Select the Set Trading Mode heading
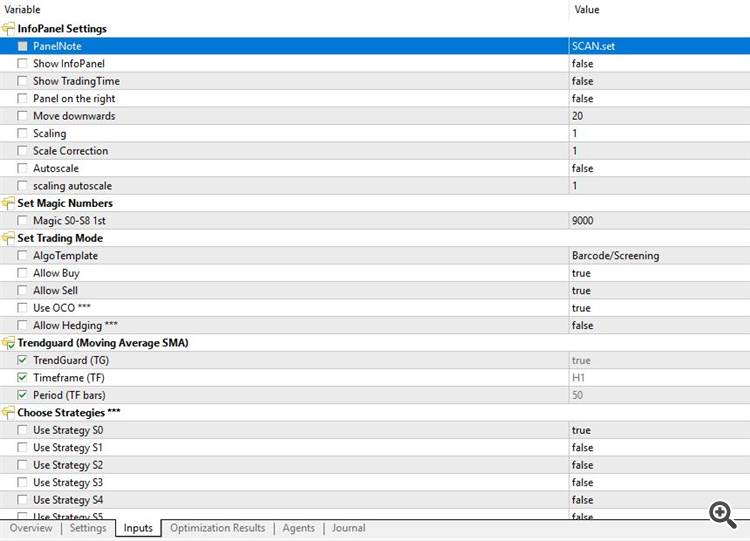750x541 pixels. pos(60,238)
